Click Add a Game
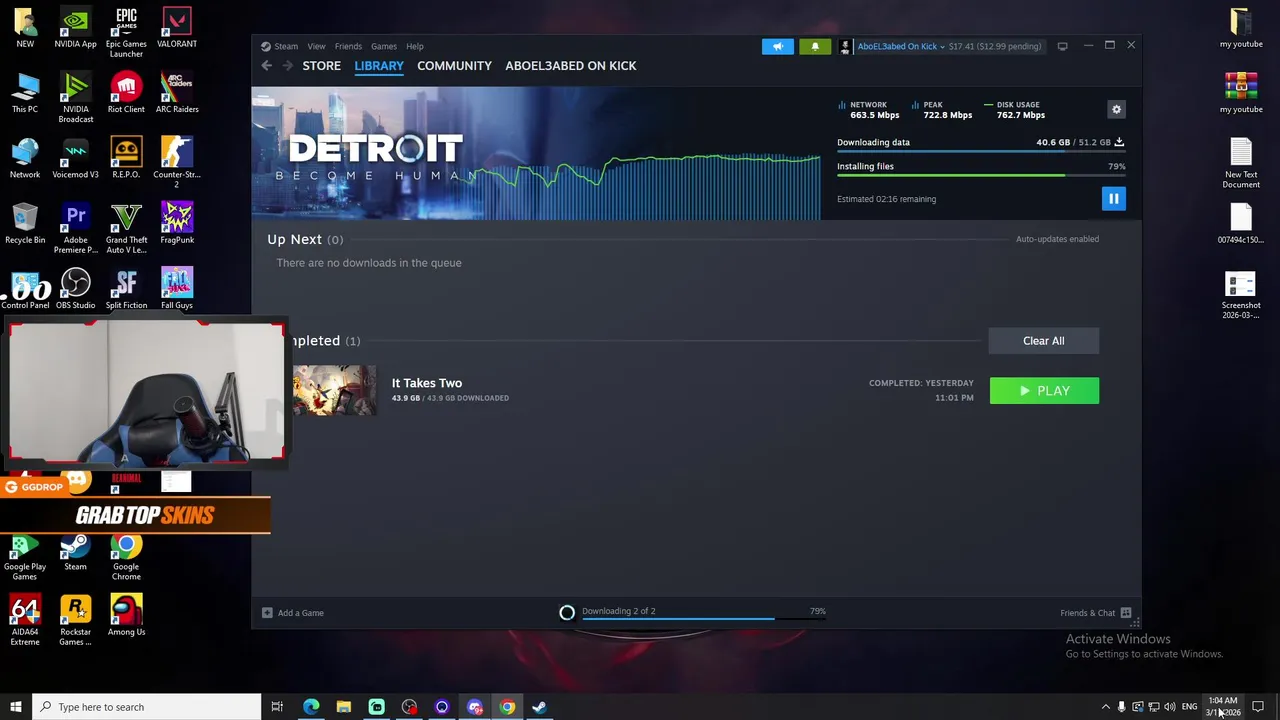Screen dimensions: 1280x720 pos(293,613)
